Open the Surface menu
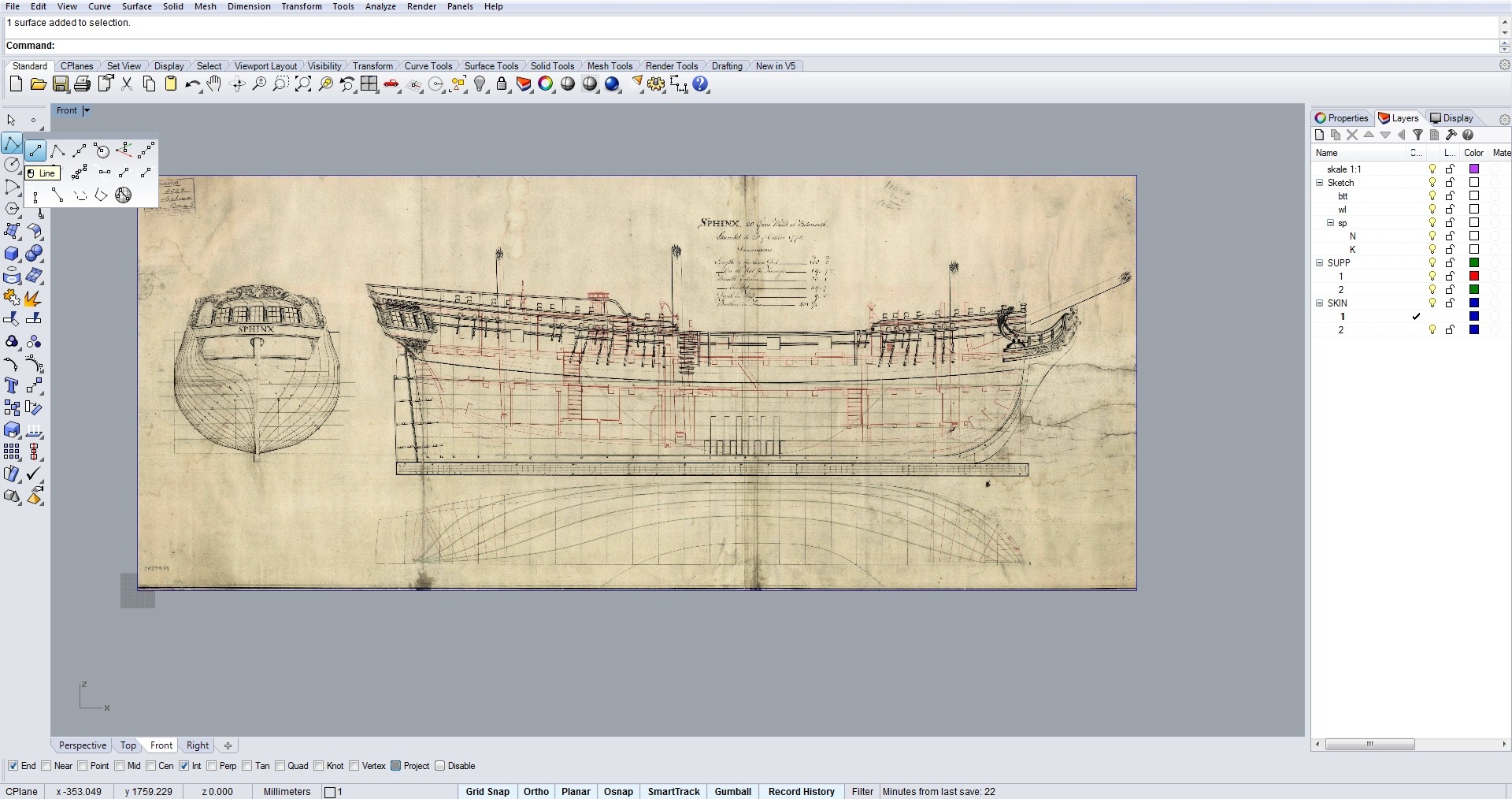The image size is (1512, 799). pyautogui.click(x=136, y=6)
